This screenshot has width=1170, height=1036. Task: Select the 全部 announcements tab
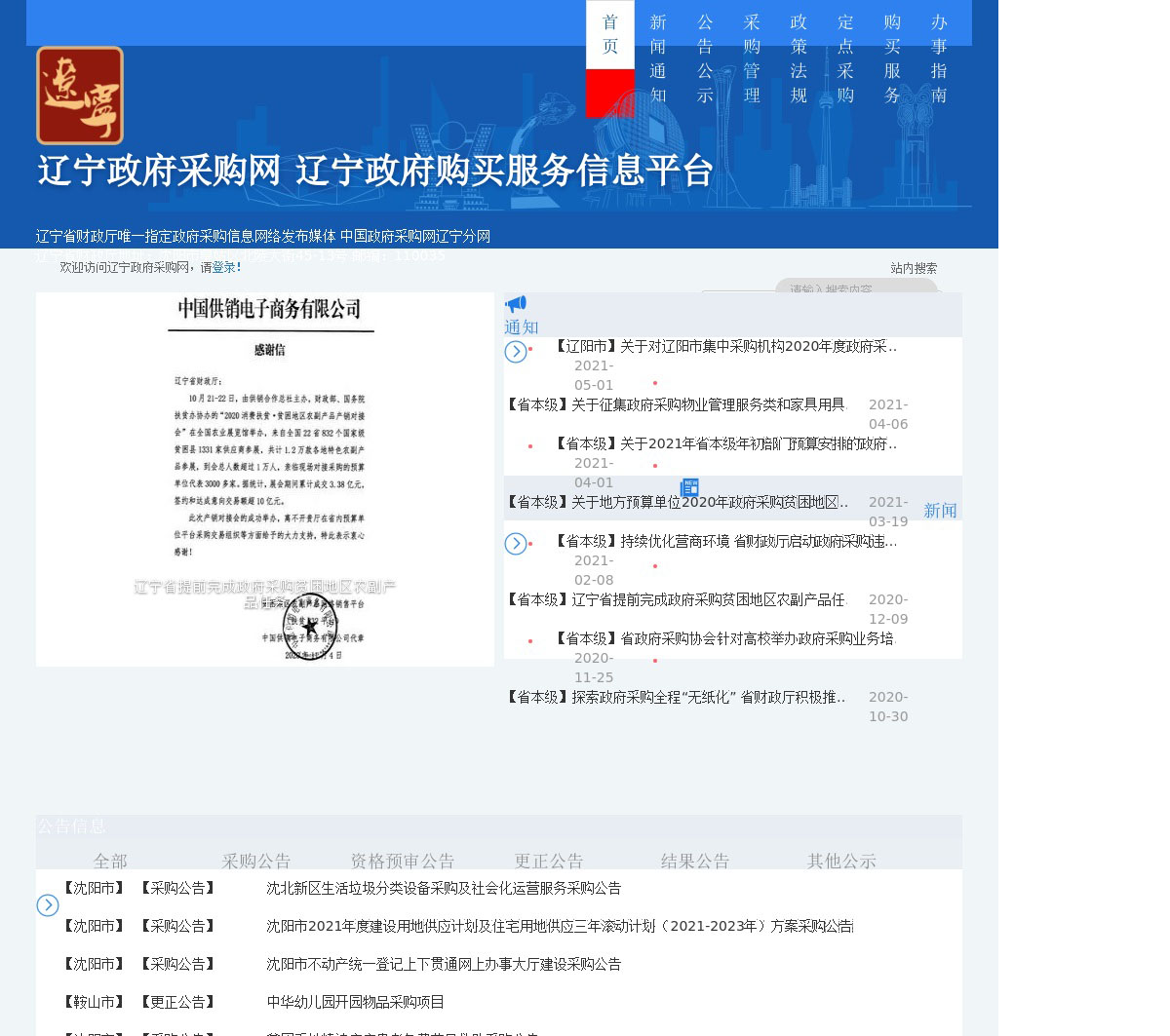(110, 861)
